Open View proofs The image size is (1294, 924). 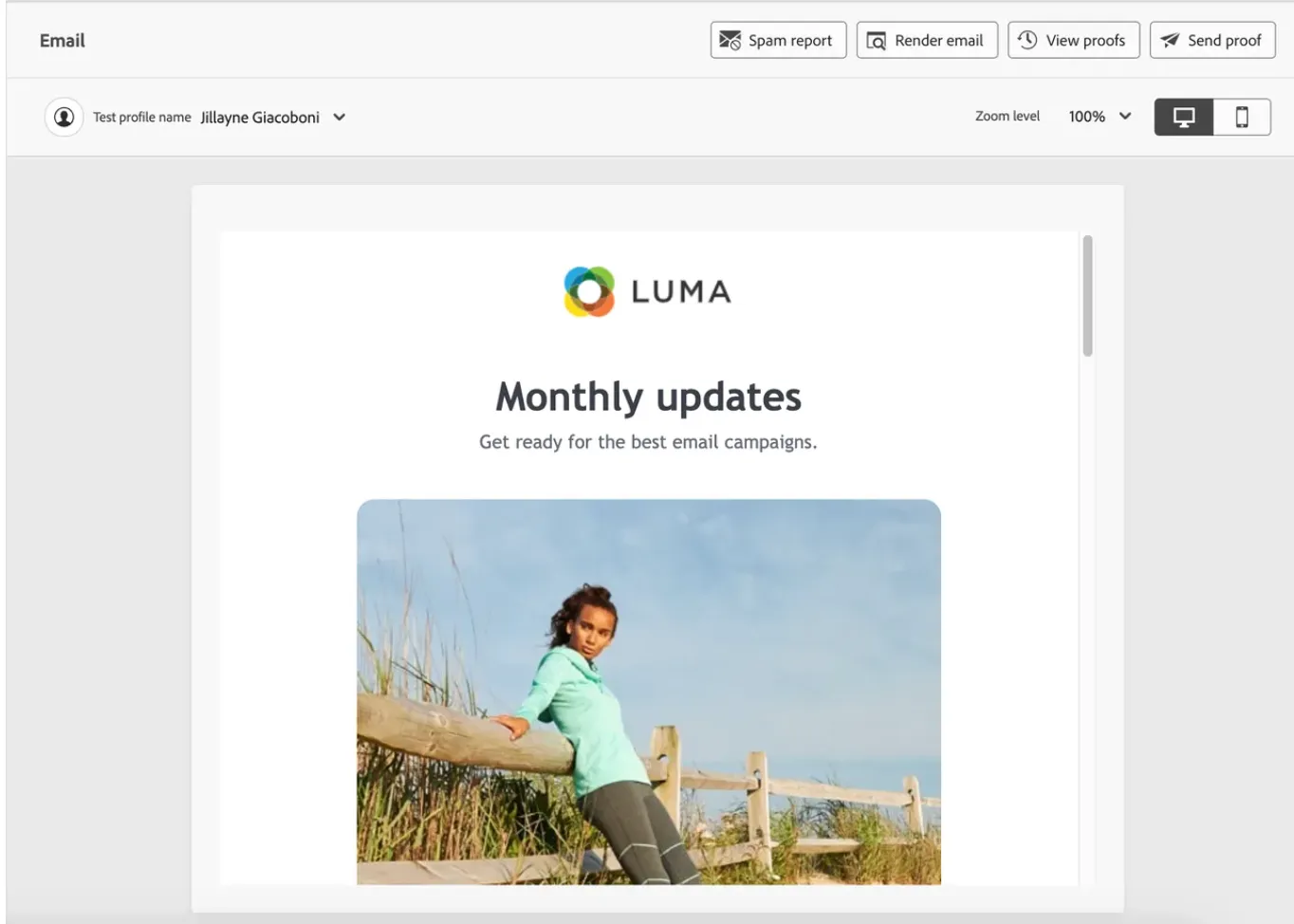(x=1073, y=40)
